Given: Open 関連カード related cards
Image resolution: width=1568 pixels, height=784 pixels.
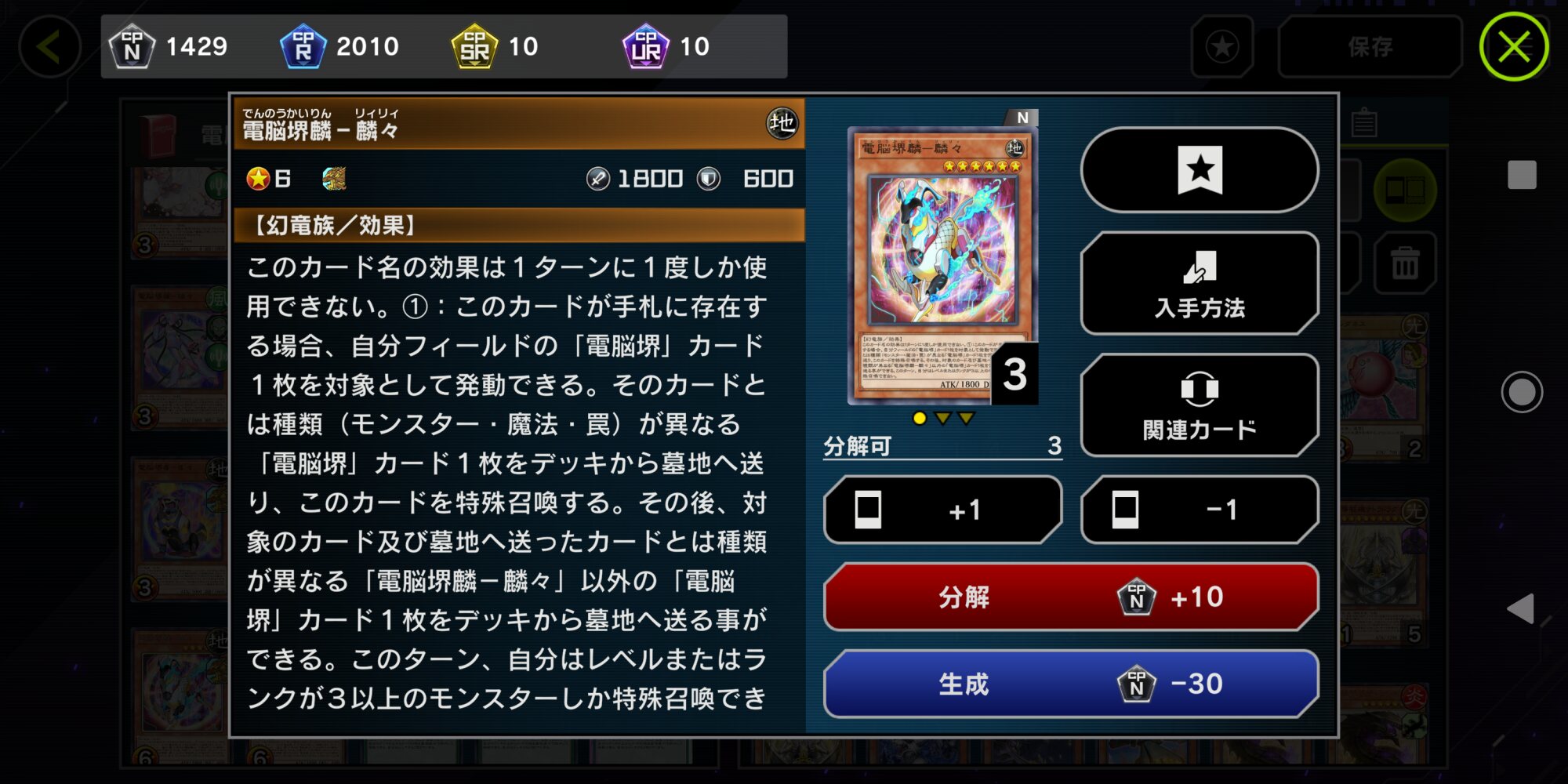Looking at the screenshot, I should coord(1200,405).
